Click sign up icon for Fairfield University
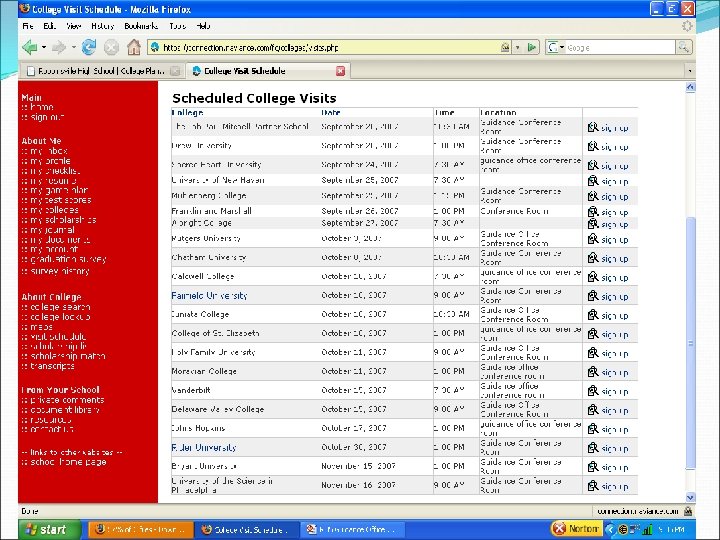720x540 pixels. pyautogui.click(x=593, y=296)
